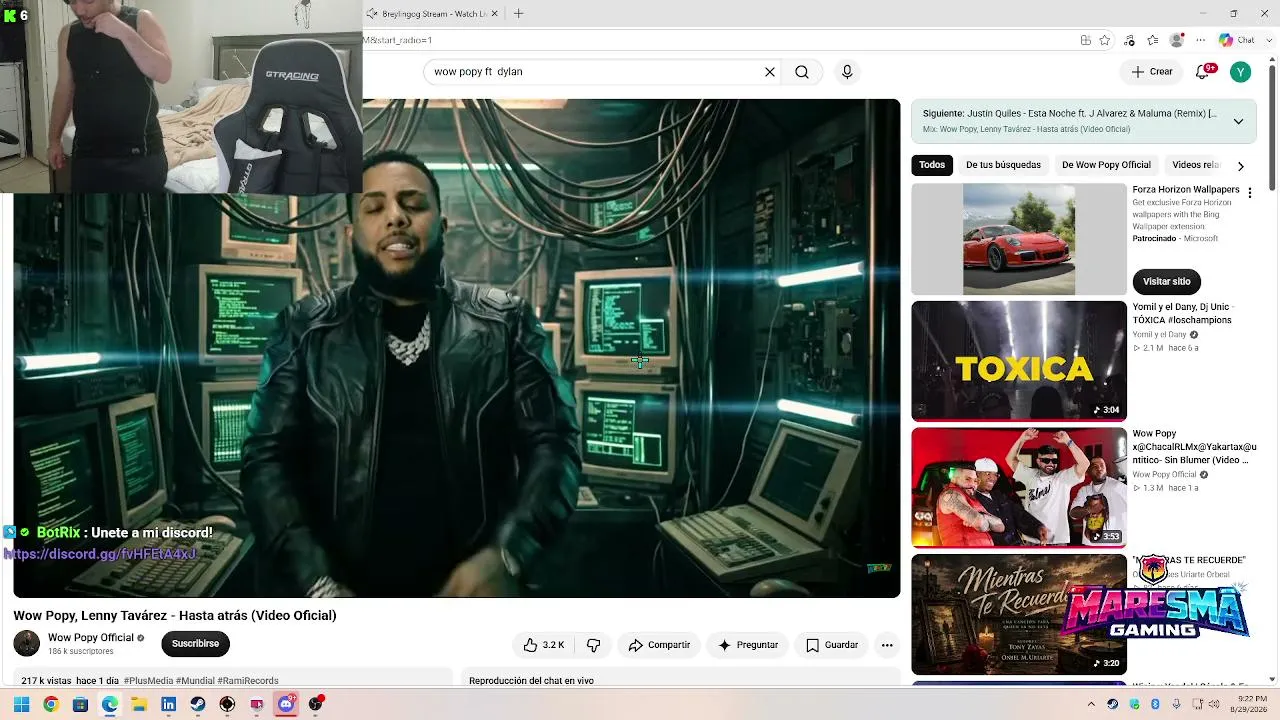Share the video via Compartir
This screenshot has width=1280, height=720.
coord(659,645)
